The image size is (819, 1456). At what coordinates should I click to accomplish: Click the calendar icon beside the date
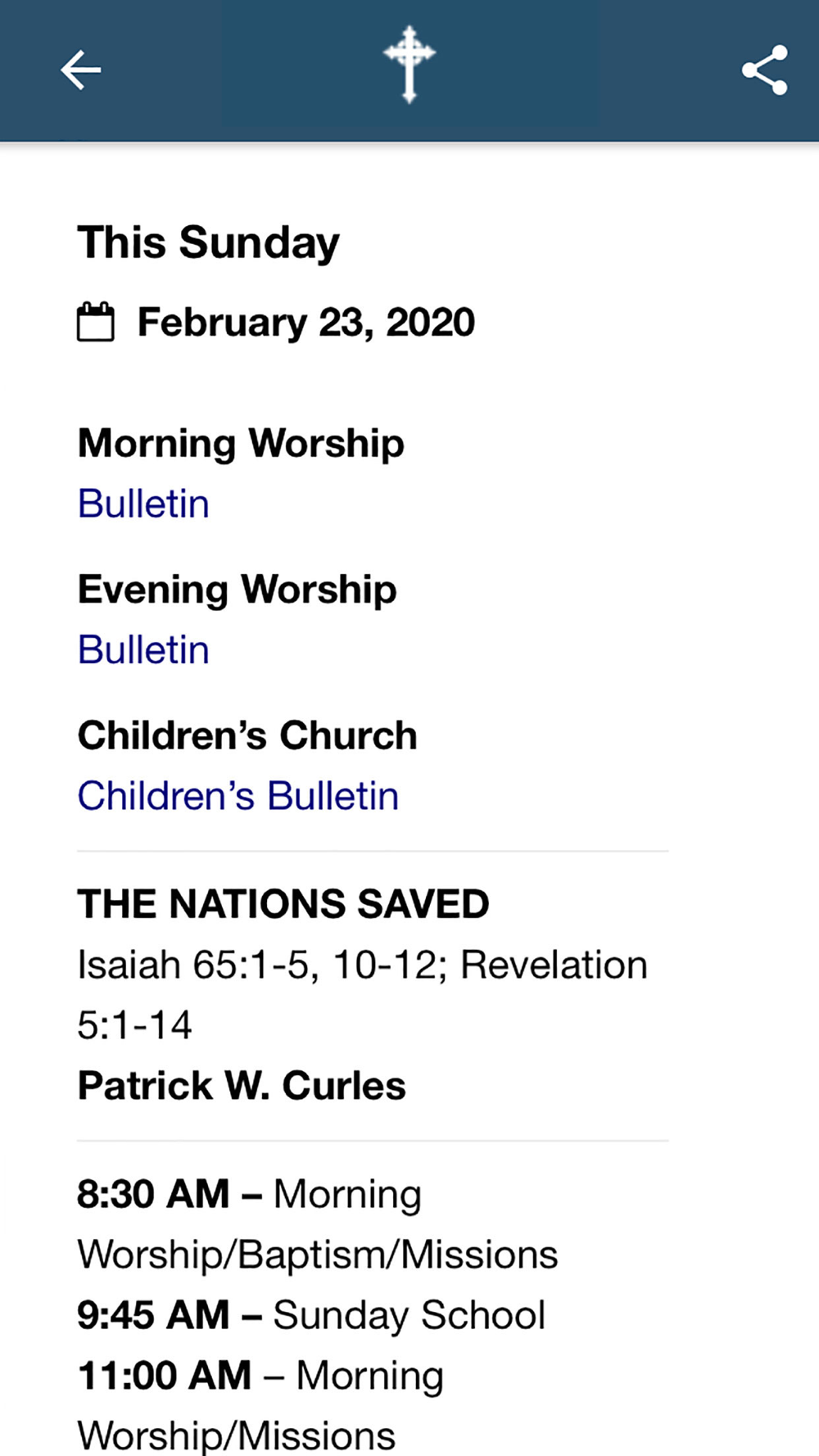pyautogui.click(x=96, y=322)
